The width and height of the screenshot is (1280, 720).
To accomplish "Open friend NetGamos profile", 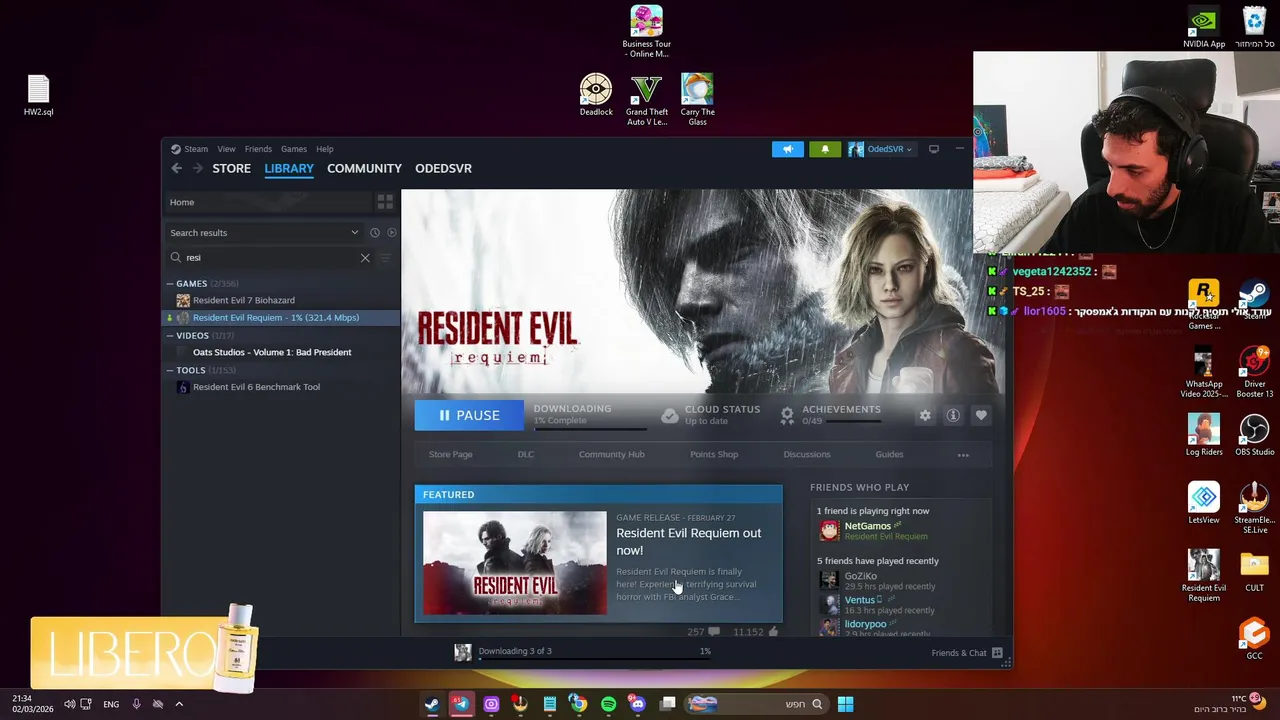I will (867, 526).
